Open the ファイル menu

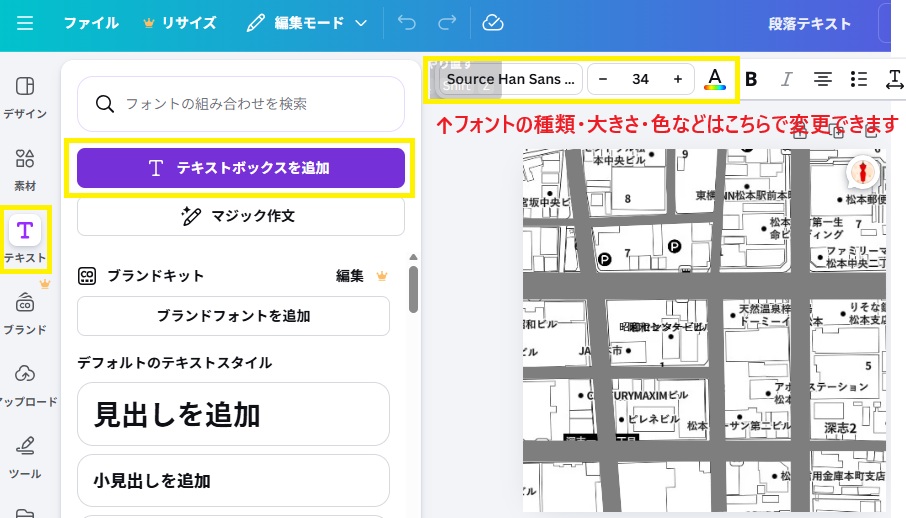point(90,23)
